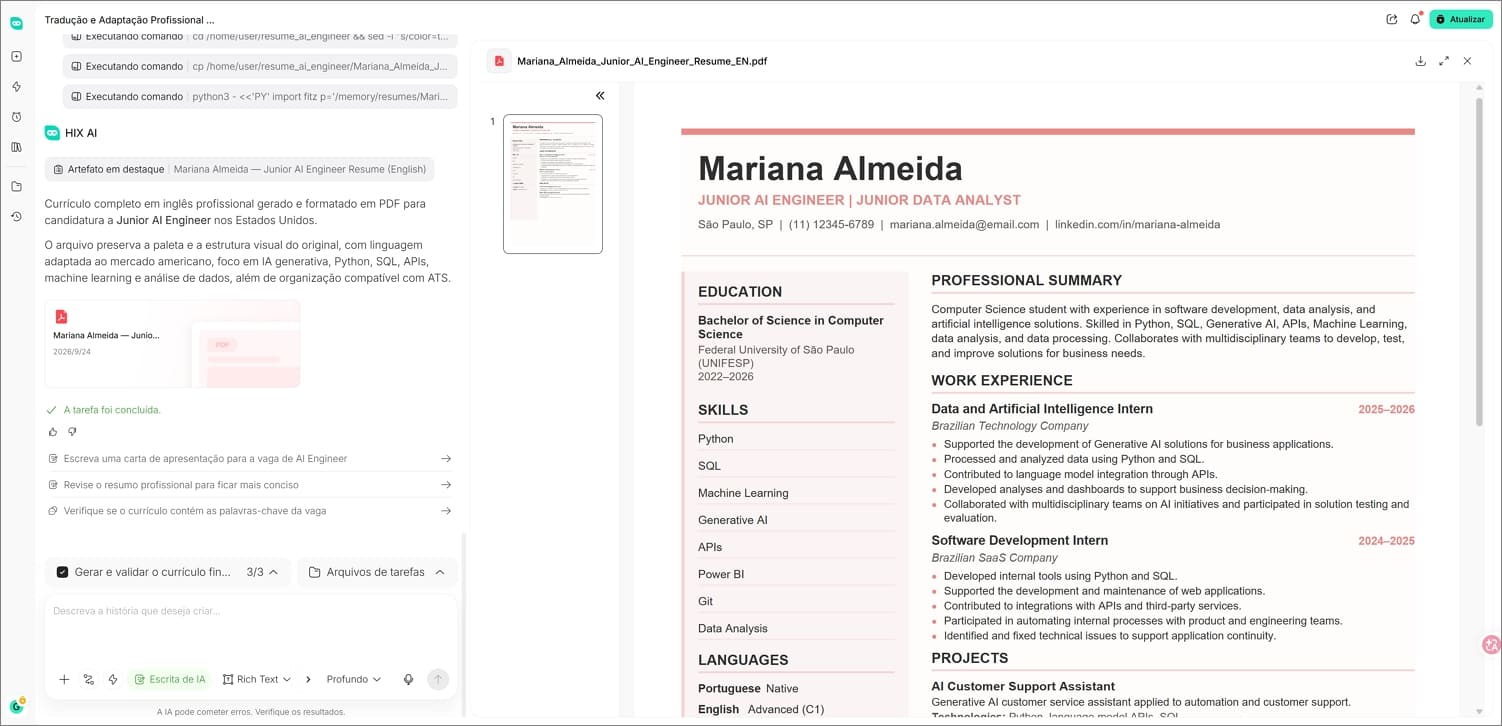The image size is (1502, 726).
Task: Open the library books sidebar icon
Action: point(16,147)
